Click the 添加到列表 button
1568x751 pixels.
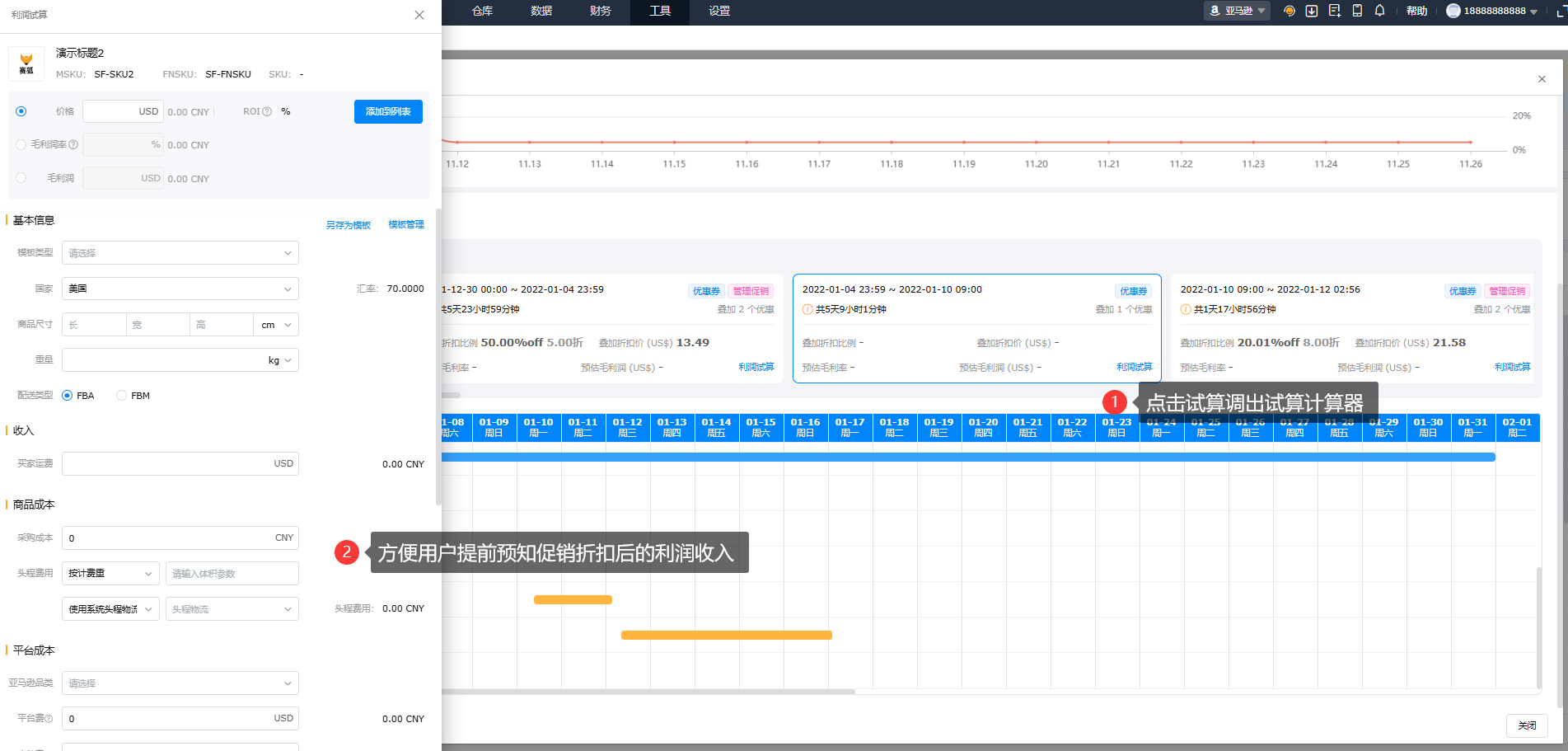coord(388,112)
